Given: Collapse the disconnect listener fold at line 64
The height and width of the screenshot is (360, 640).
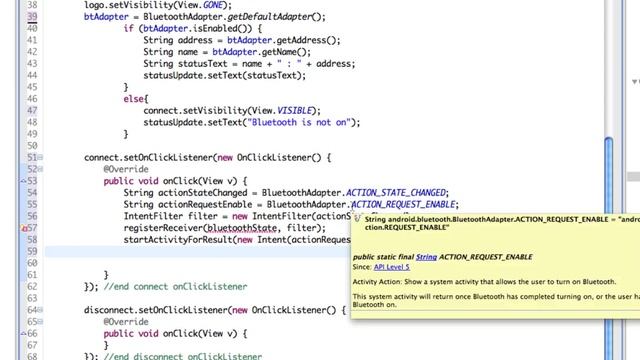Looking at the screenshot, I should [40, 310].
